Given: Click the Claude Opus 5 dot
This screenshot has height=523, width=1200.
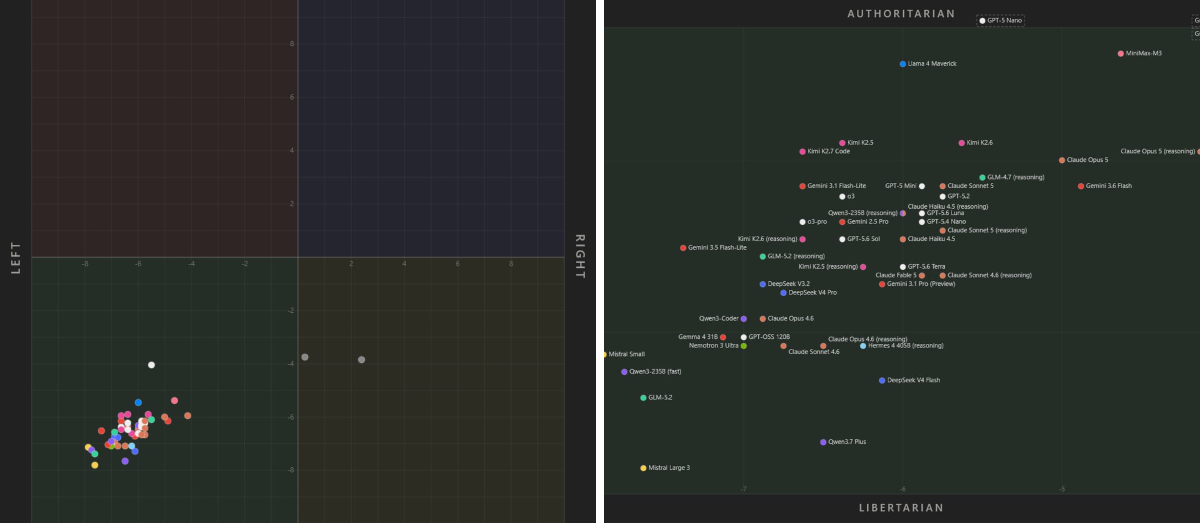Looking at the screenshot, I should click(x=1062, y=160).
